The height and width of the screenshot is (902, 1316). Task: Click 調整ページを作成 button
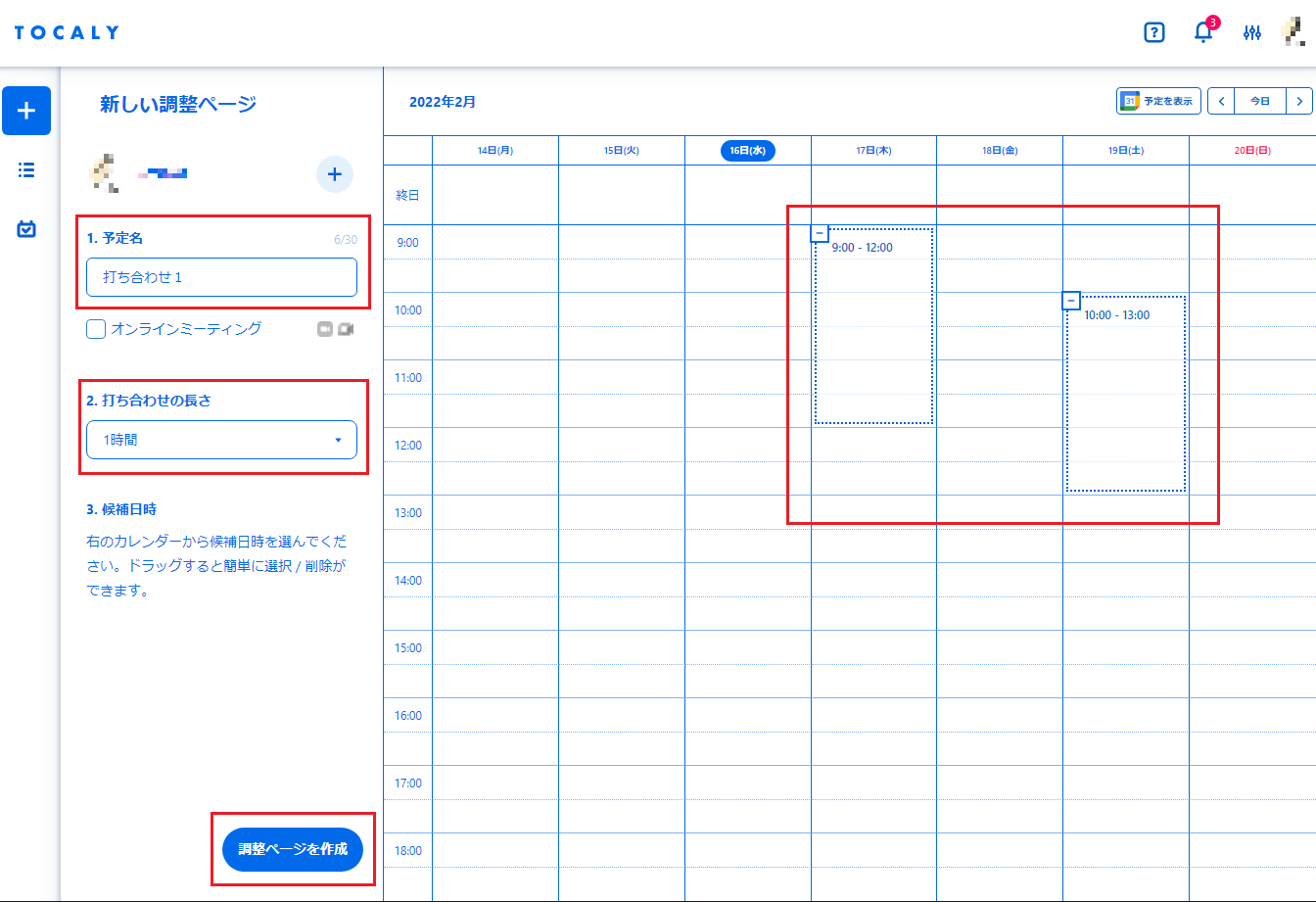click(293, 849)
